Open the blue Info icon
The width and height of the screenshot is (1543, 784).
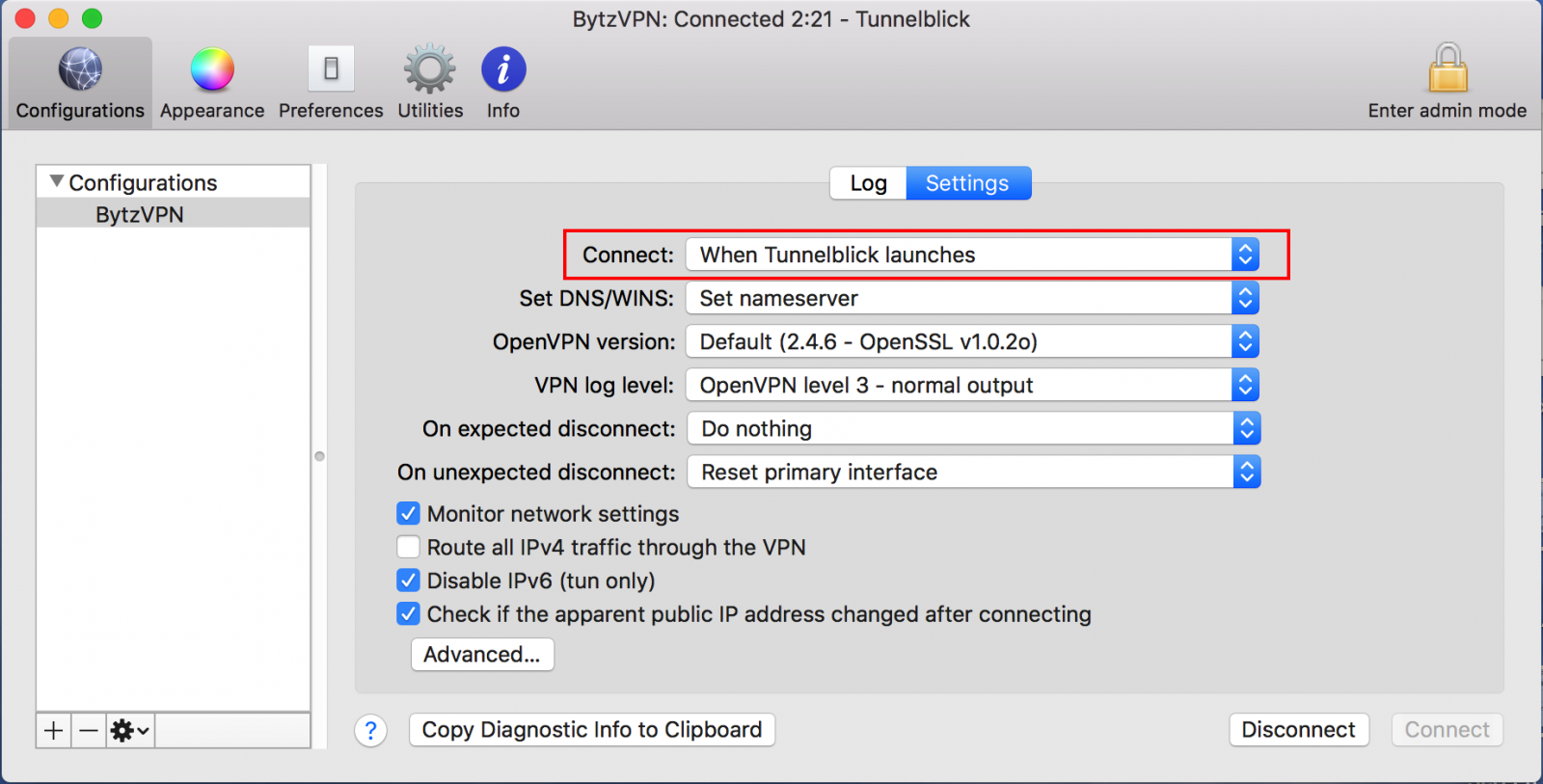coord(503,69)
